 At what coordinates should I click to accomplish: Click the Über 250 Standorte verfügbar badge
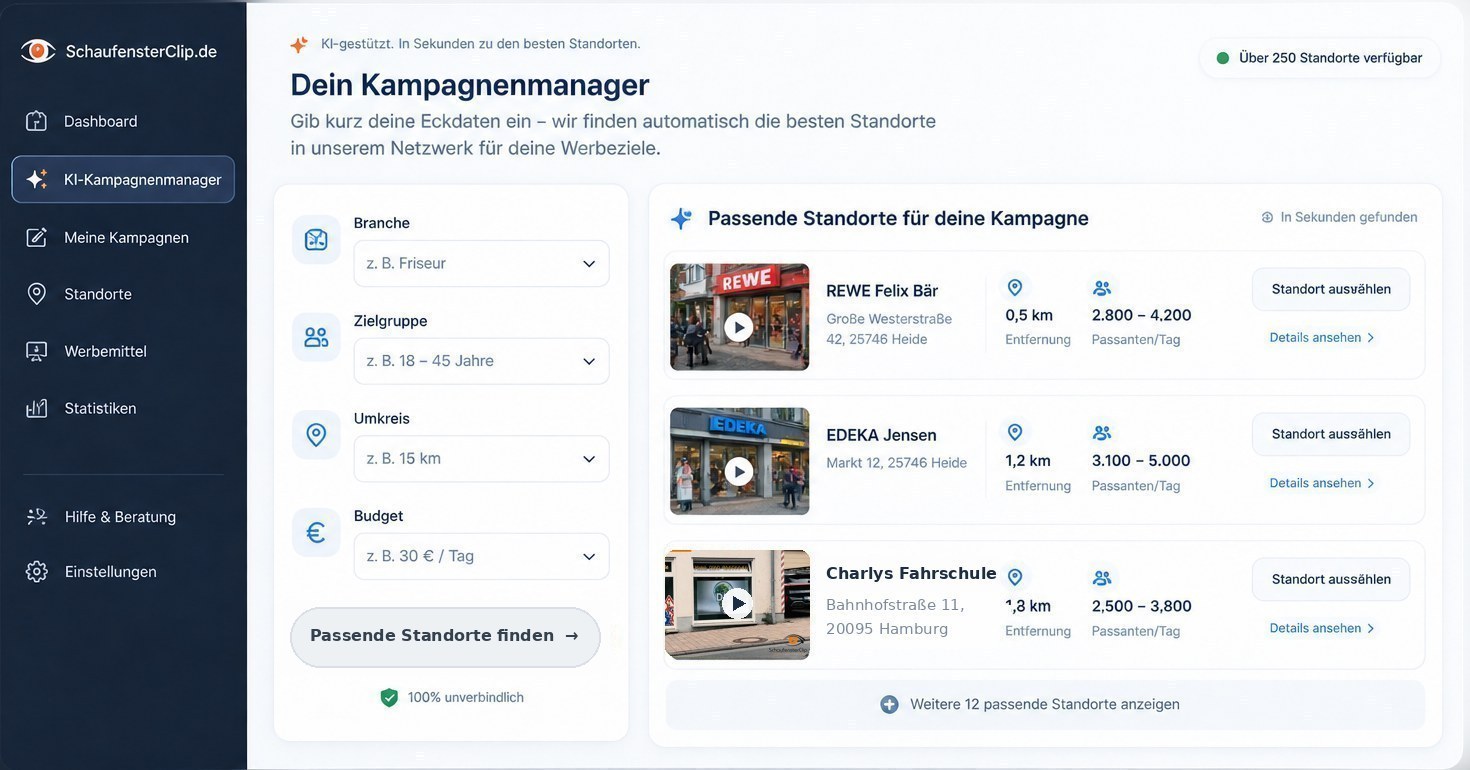coord(1320,58)
